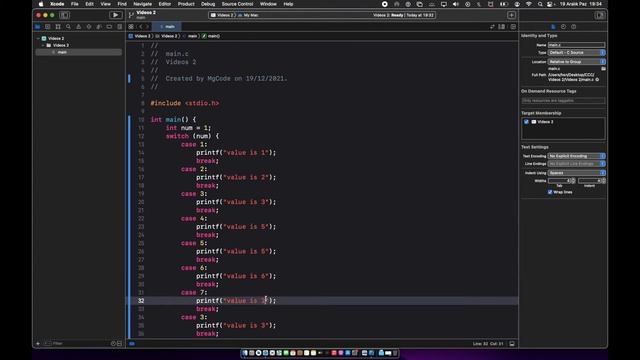This screenshot has height=360, width=640.
Task: Select the Quick Help inspector tab
Action: 573,27
